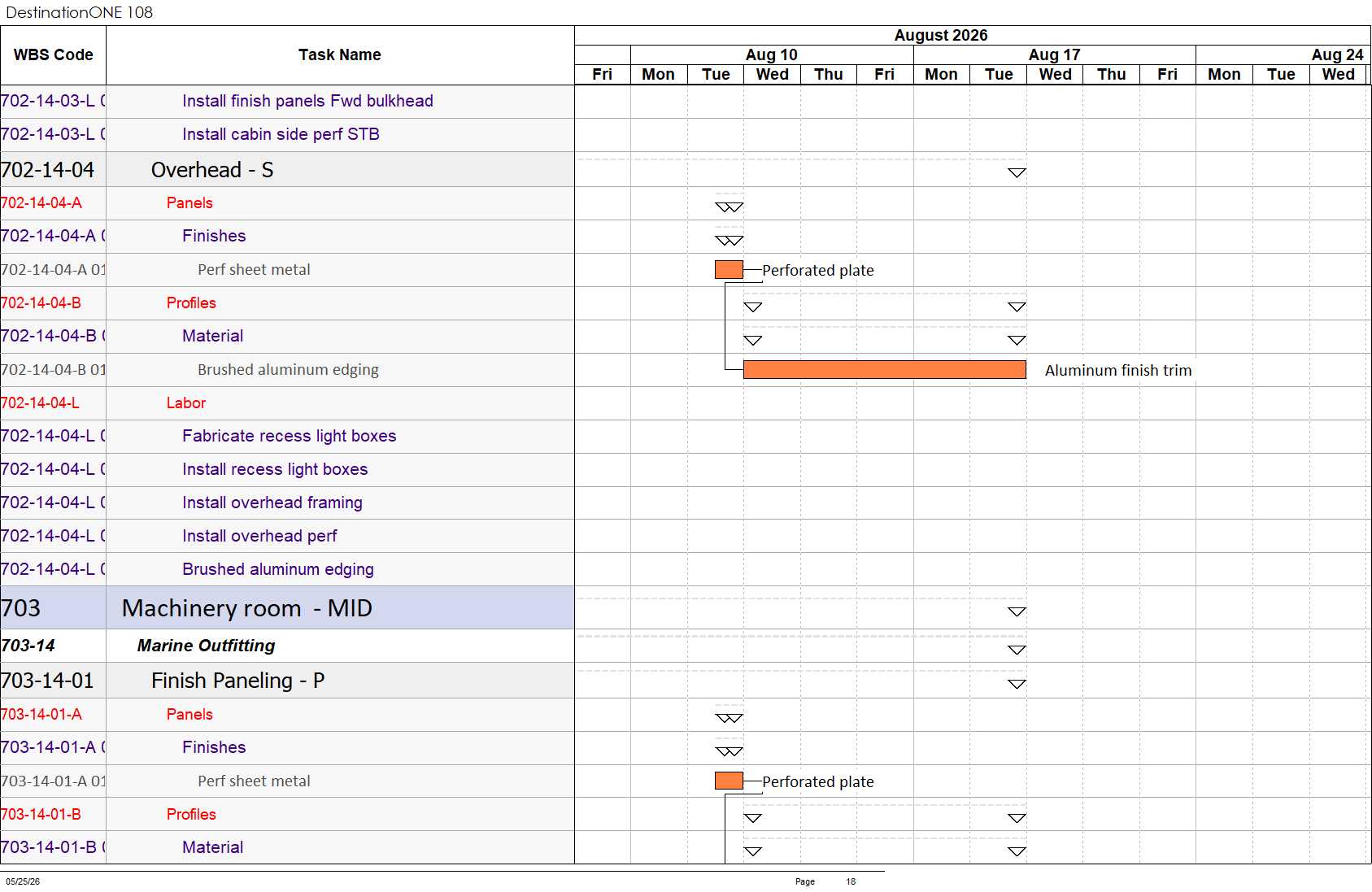Select the Machinery room - MID row
This screenshot has width=1372, height=892.
tap(287, 608)
